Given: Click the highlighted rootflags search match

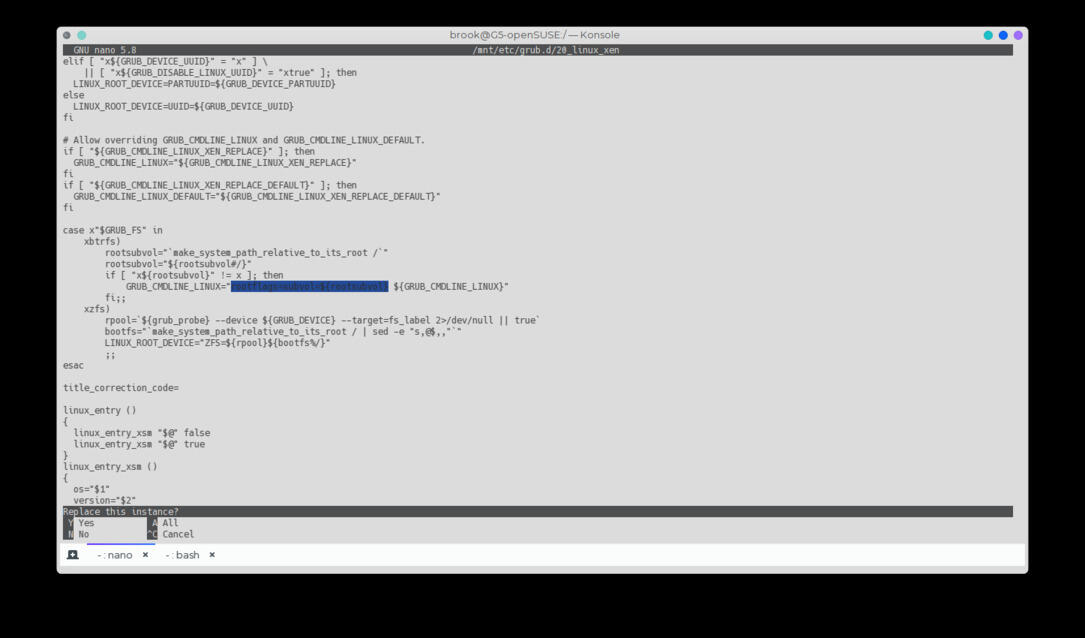Looking at the screenshot, I should 309,286.
